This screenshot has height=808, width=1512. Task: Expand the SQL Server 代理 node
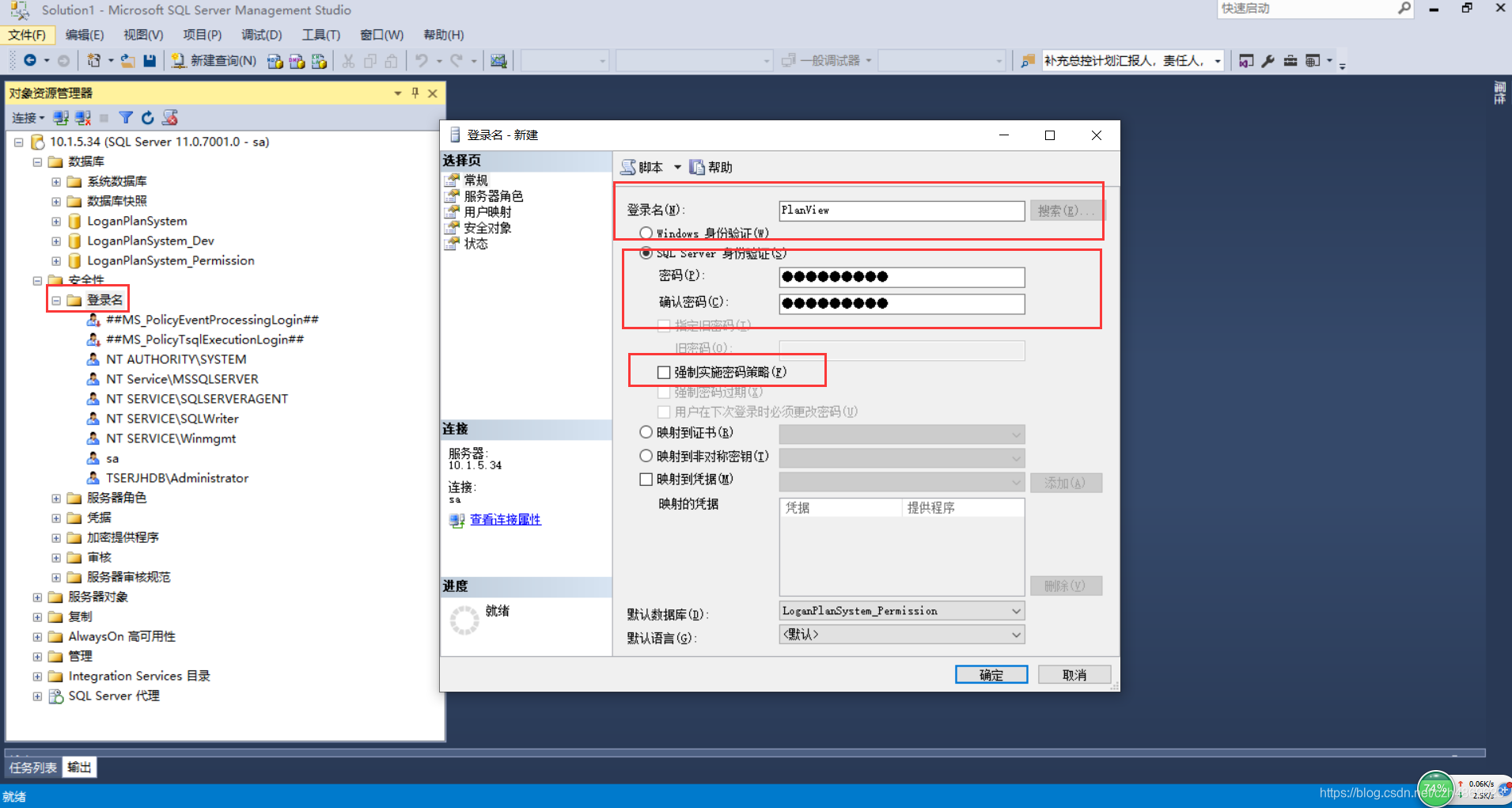click(x=37, y=696)
